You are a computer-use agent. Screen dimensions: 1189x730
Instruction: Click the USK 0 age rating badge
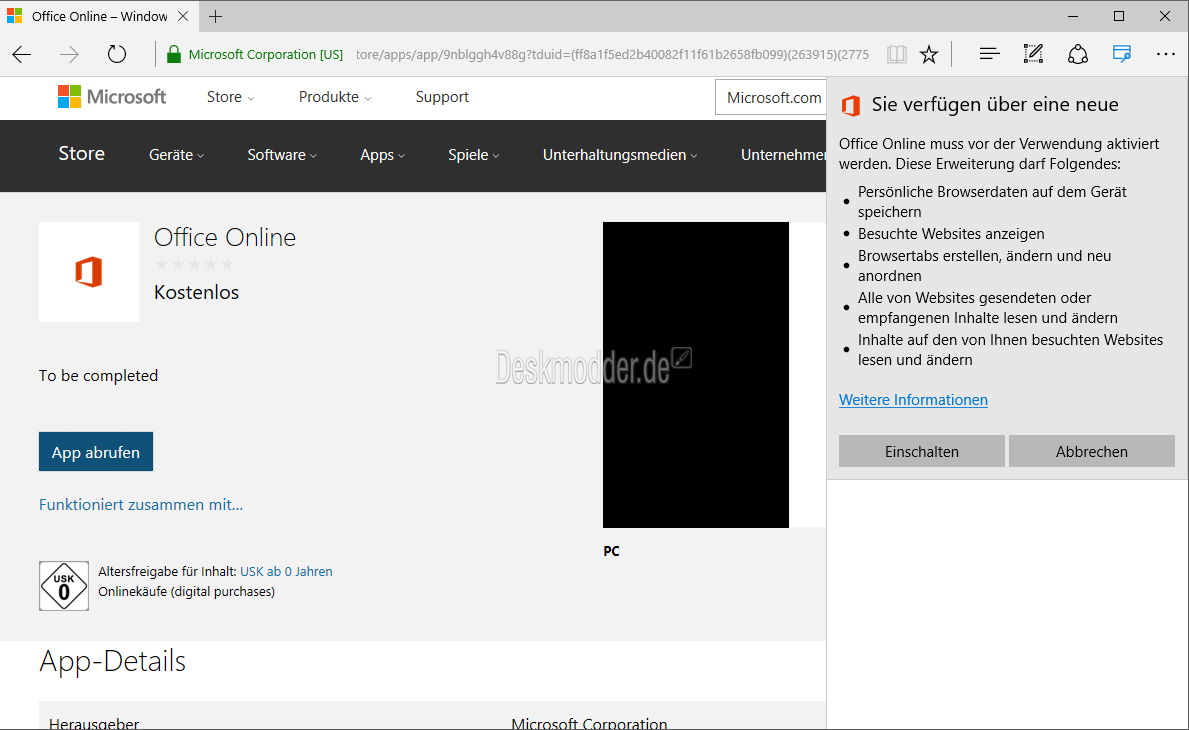(64, 586)
